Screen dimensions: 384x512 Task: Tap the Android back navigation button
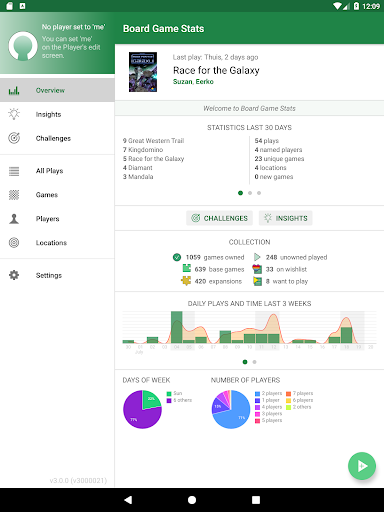click(128, 500)
